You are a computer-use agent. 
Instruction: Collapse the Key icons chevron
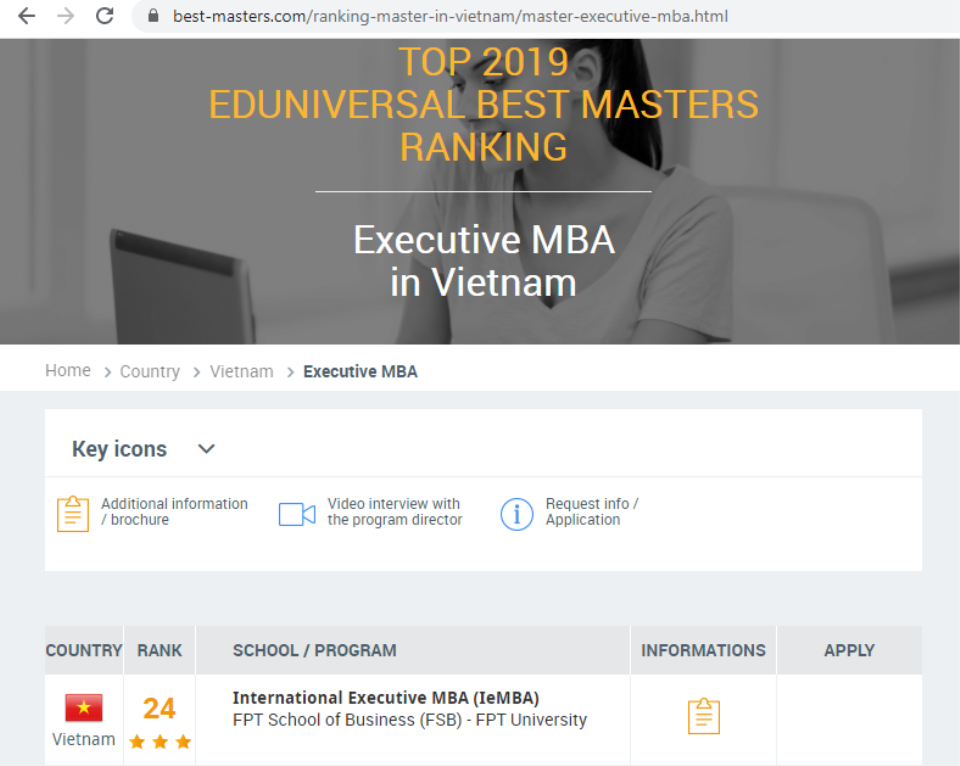(x=207, y=449)
